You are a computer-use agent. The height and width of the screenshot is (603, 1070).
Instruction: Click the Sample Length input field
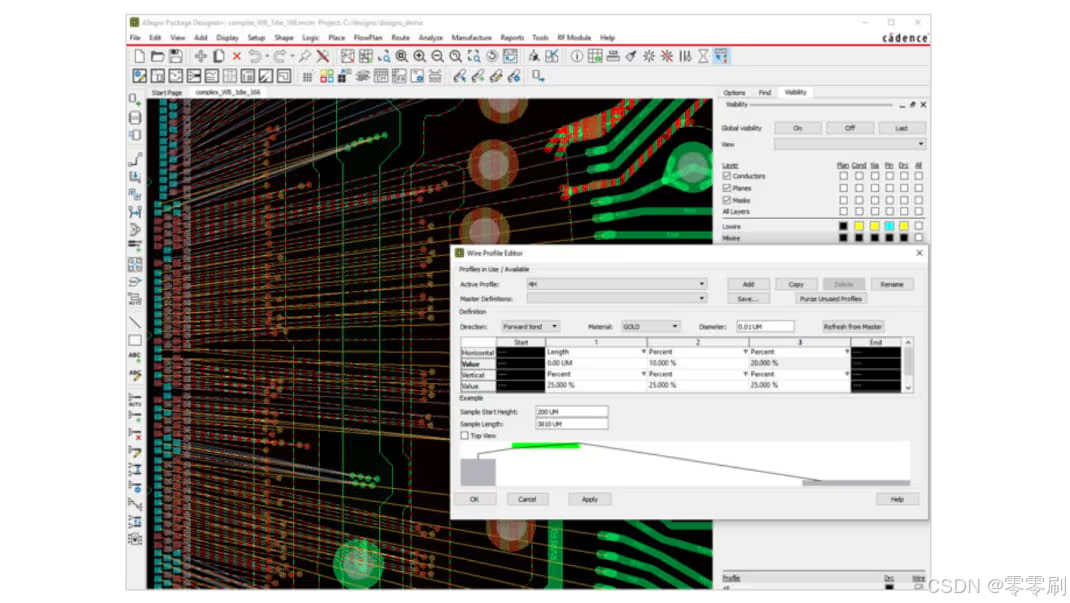[x=571, y=424]
